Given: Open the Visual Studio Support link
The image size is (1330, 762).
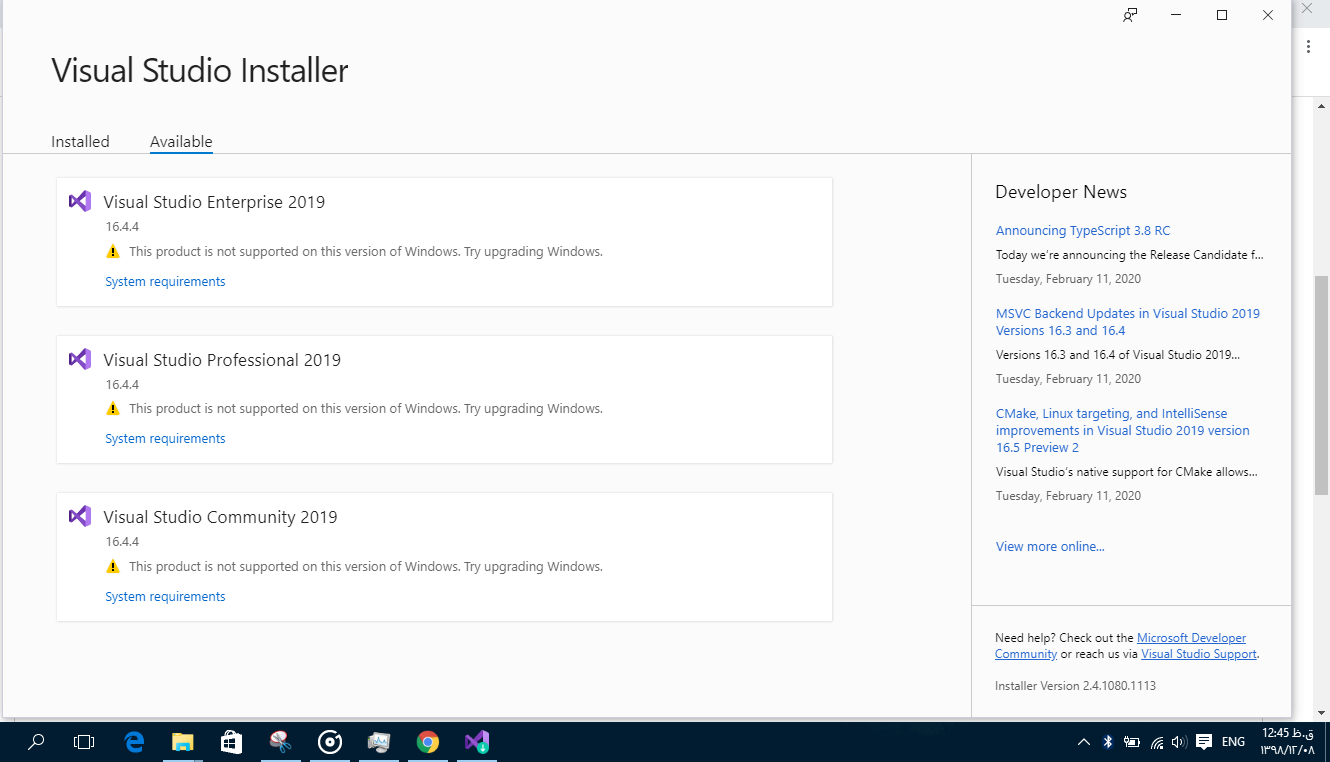Looking at the screenshot, I should 1198,654.
